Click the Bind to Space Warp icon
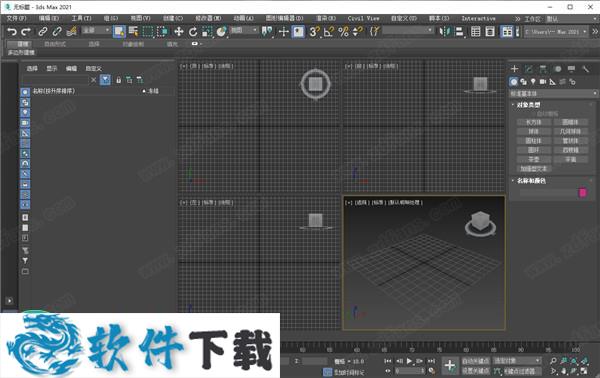This screenshot has height=378, width=600. [71, 32]
